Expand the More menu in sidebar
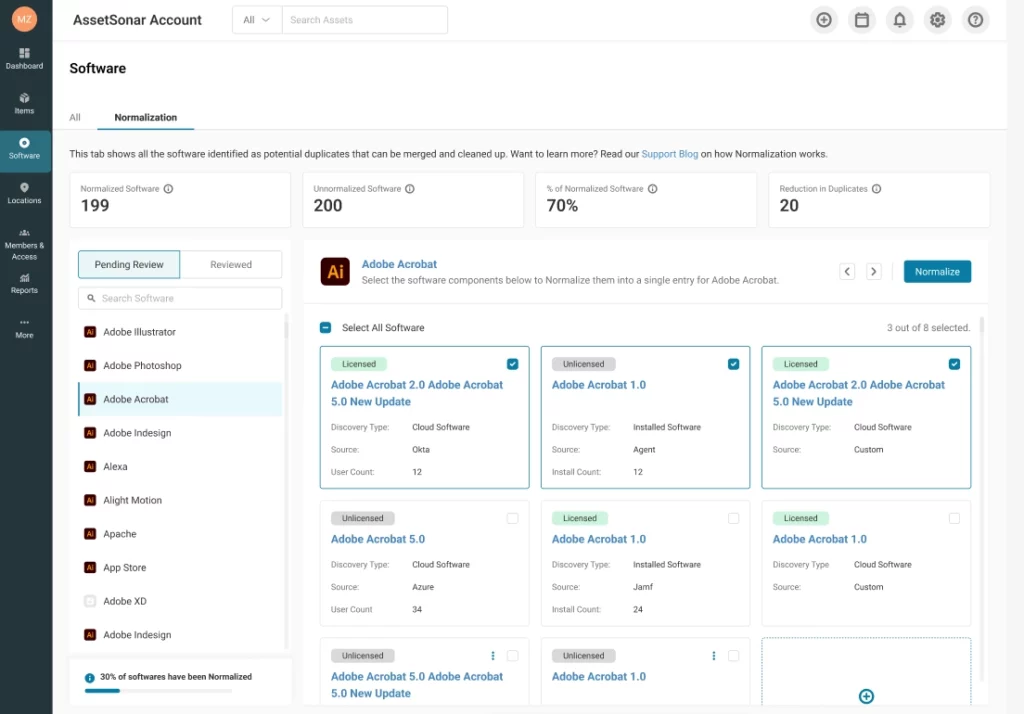1024x714 pixels. point(25,328)
